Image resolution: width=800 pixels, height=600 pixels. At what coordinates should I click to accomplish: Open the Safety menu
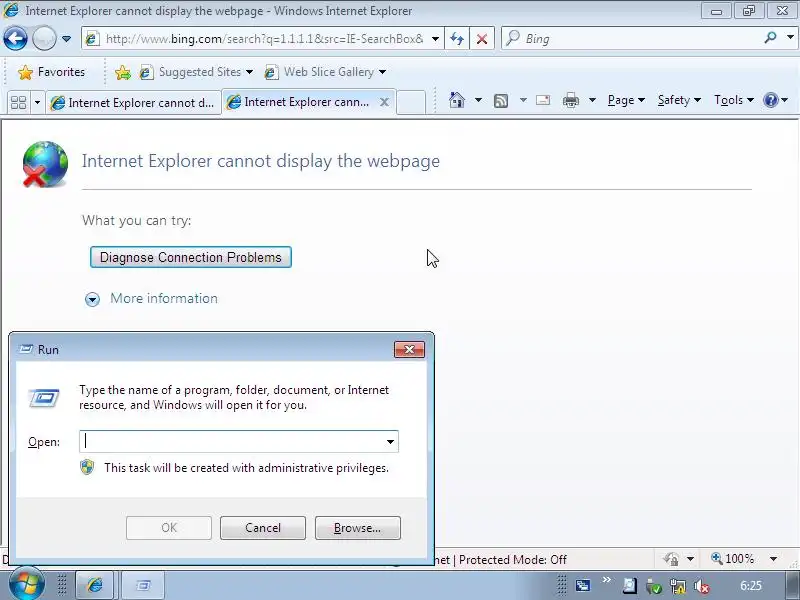tap(679, 100)
